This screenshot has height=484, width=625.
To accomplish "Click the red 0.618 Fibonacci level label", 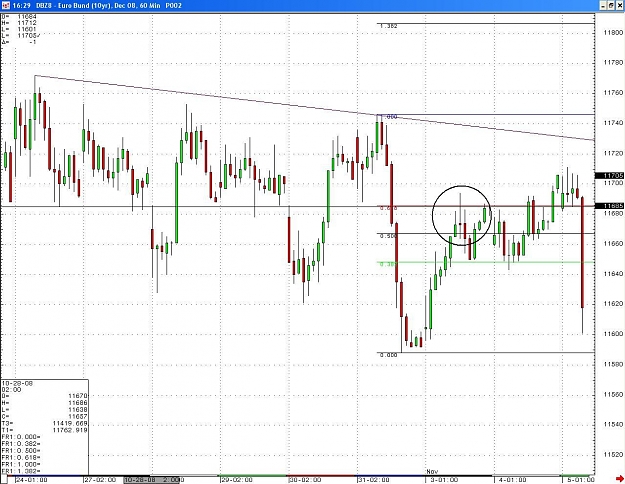I will pyautogui.click(x=388, y=209).
